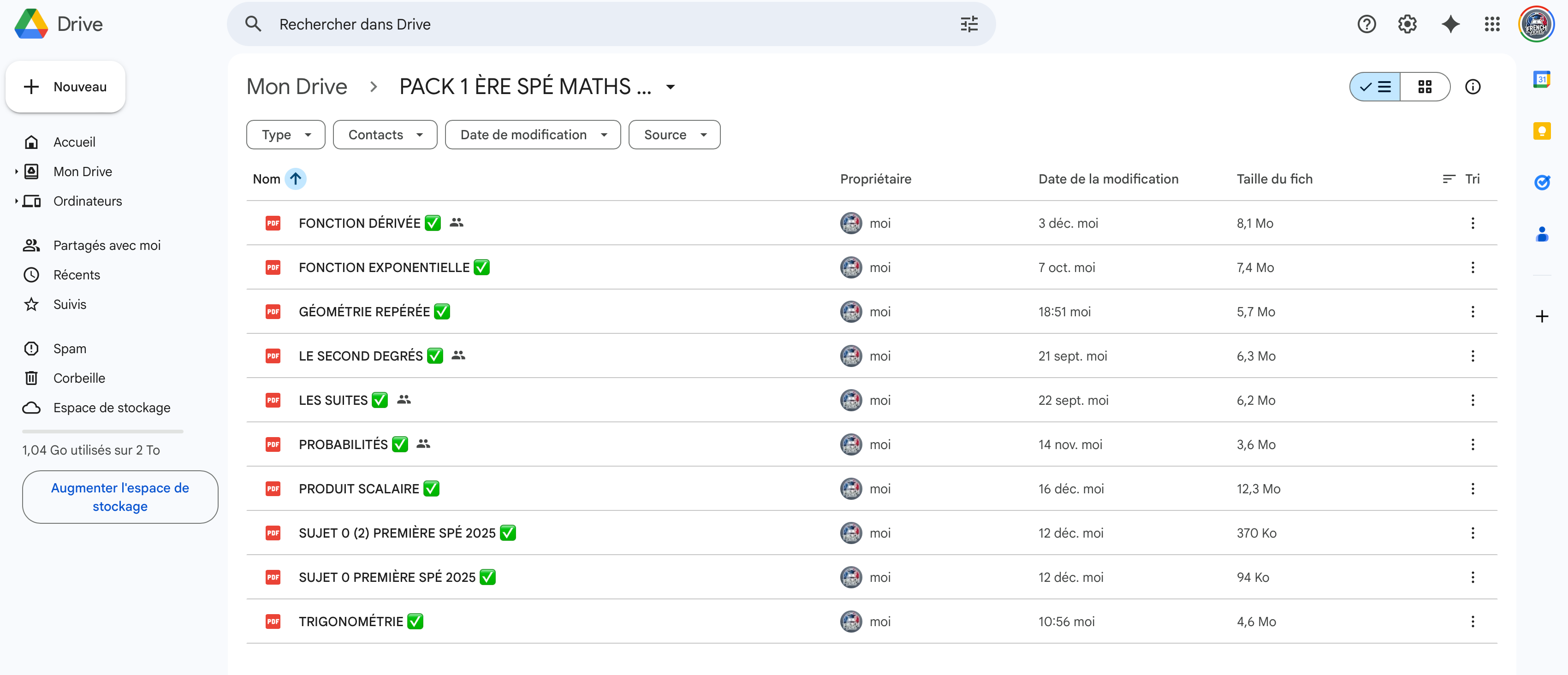
Task: Click the help question mark icon
Action: click(x=1366, y=24)
